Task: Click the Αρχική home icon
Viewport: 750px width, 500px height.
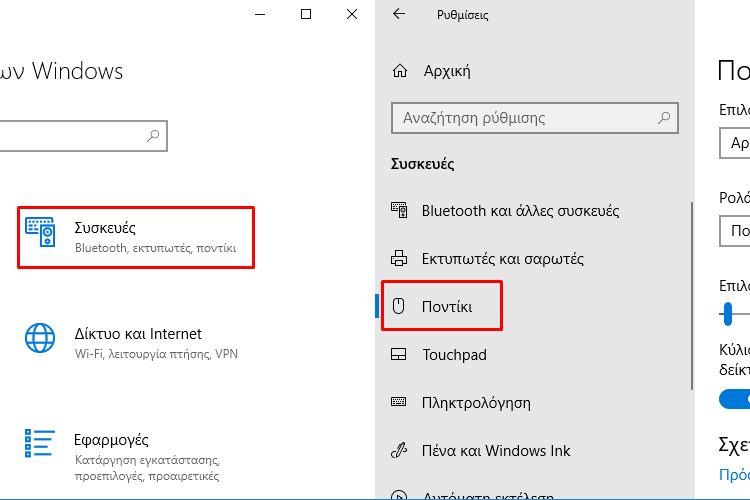Action: point(400,71)
